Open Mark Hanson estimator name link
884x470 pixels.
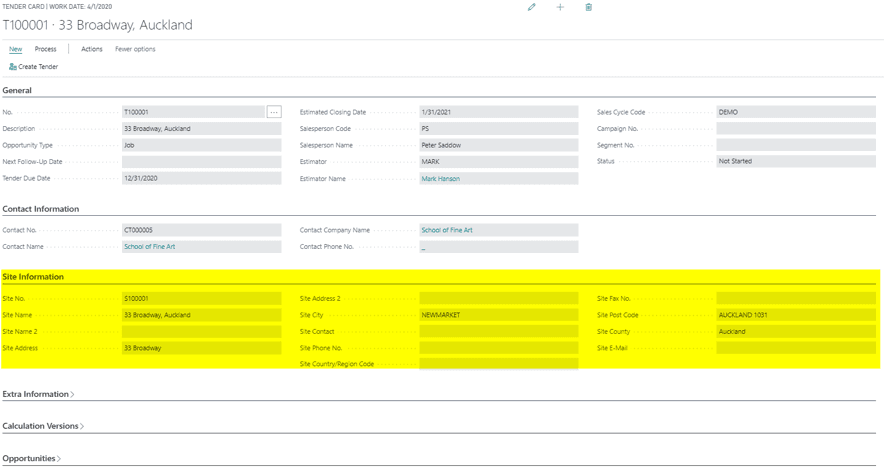pos(440,179)
